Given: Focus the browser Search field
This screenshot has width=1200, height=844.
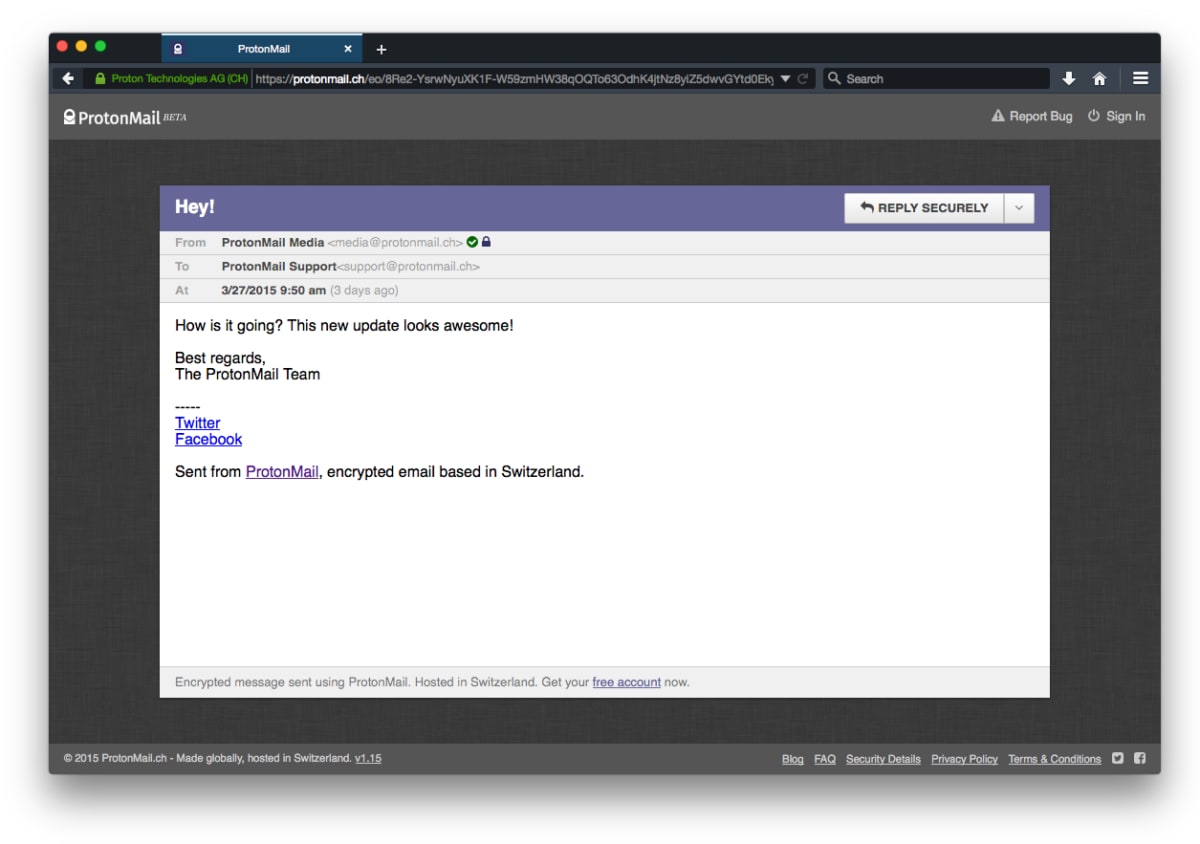Looking at the screenshot, I should point(936,78).
